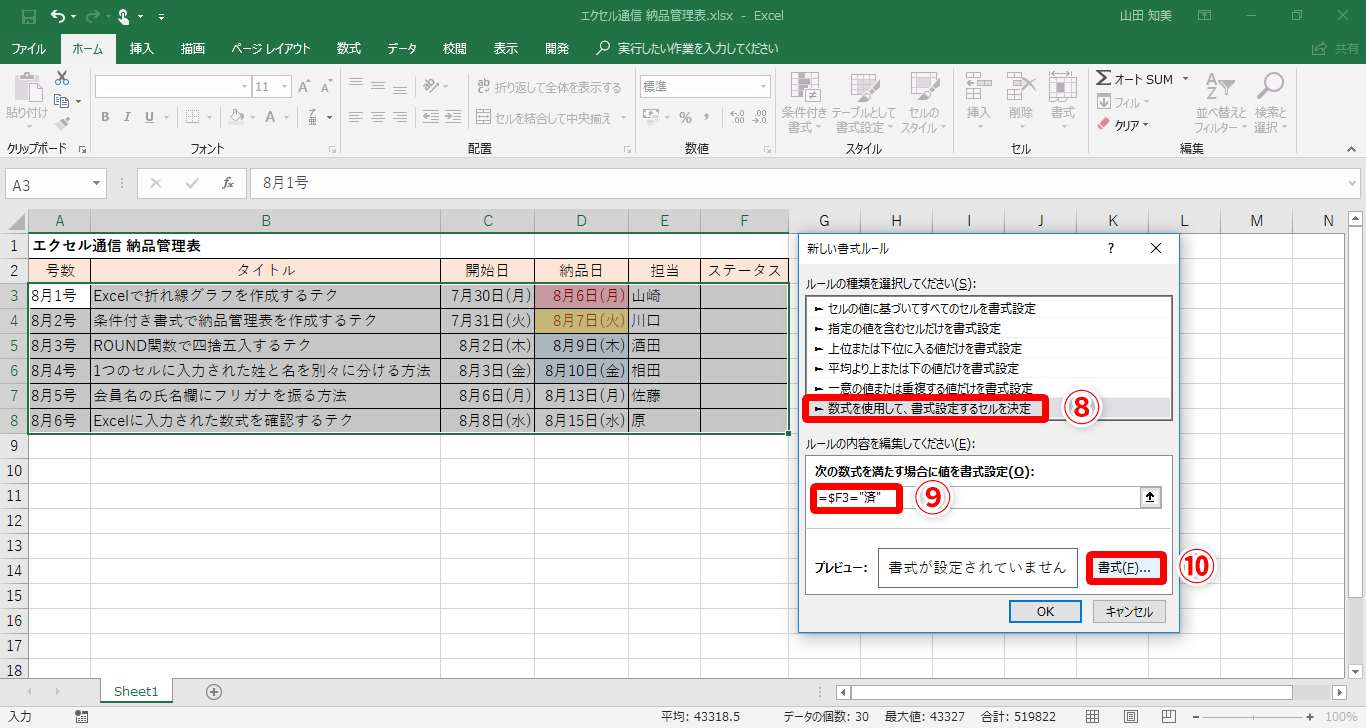Click the fill color paint bucket
Viewport: 1366px width, 728px height.
tap(237, 117)
